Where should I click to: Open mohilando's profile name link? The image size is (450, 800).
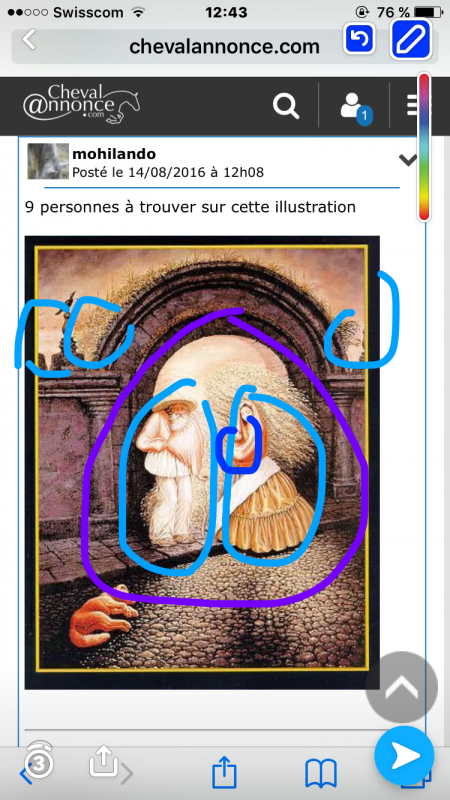click(x=114, y=154)
